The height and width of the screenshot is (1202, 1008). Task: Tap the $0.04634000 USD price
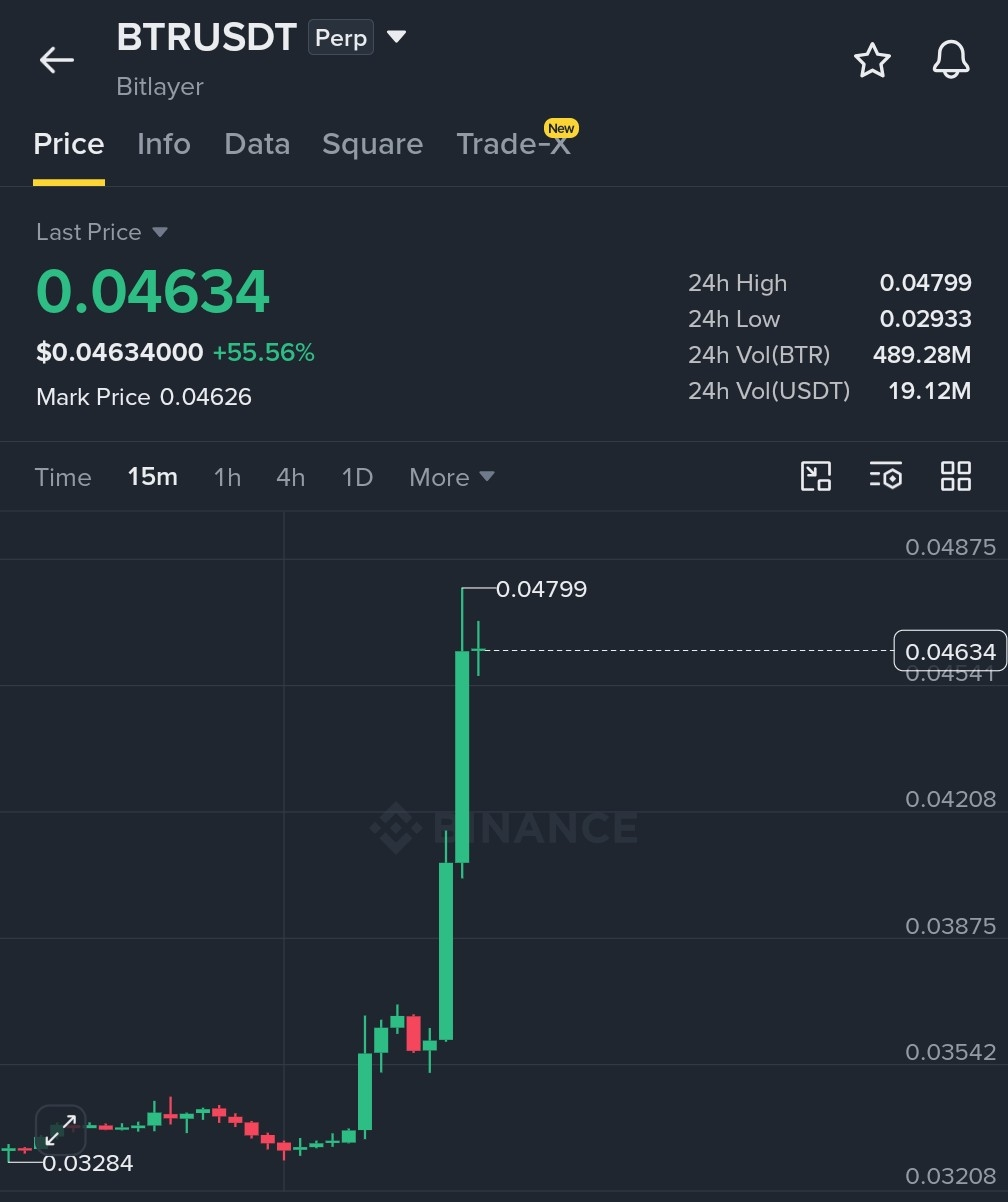tap(119, 352)
